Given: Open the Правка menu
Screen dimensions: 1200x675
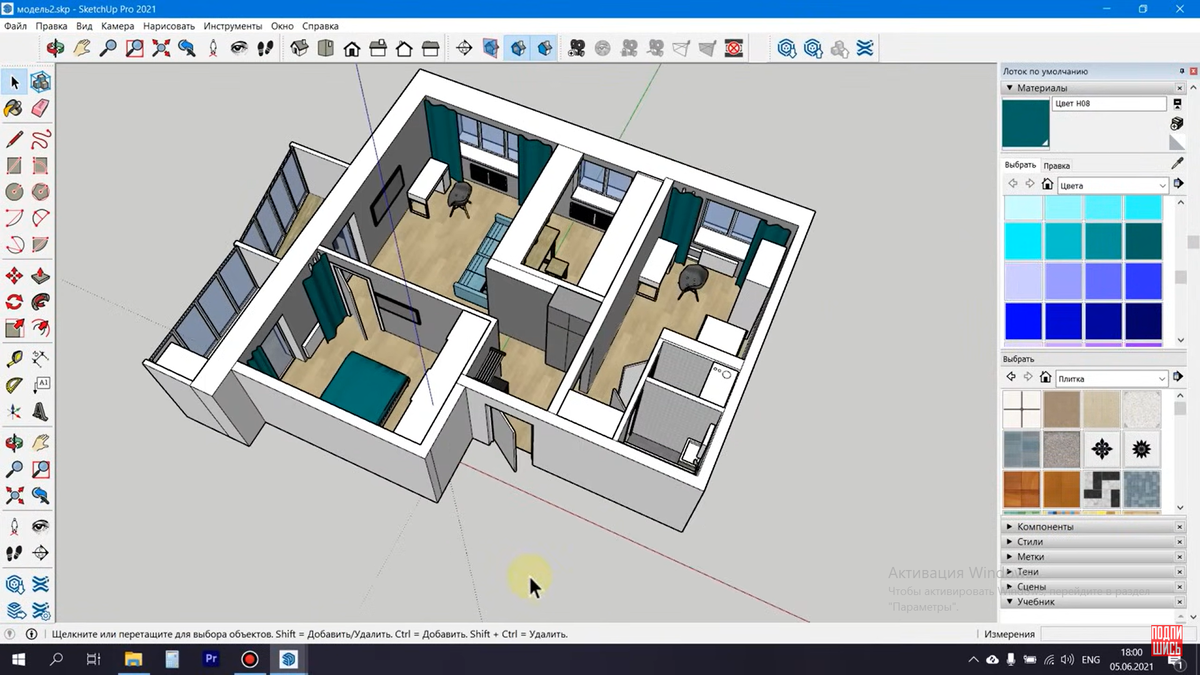Looking at the screenshot, I should 51,26.
